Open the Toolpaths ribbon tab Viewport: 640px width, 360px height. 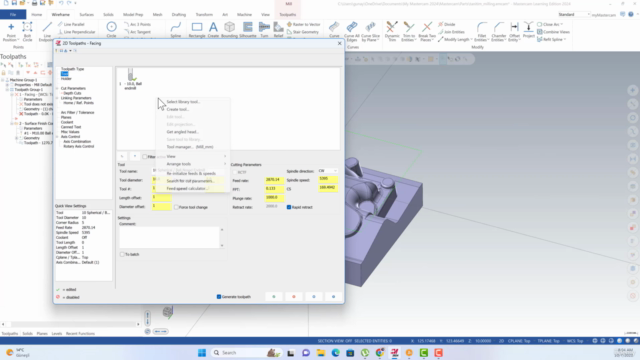[x=288, y=15]
